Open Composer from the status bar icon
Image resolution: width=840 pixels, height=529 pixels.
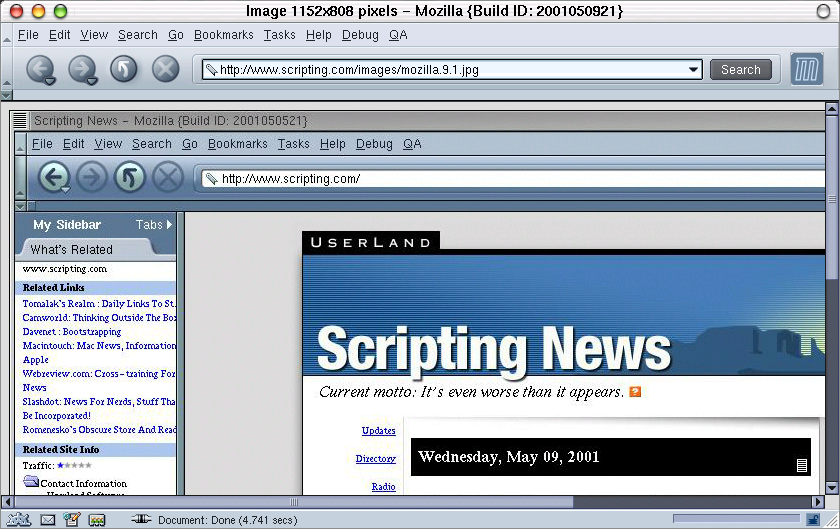[72, 519]
